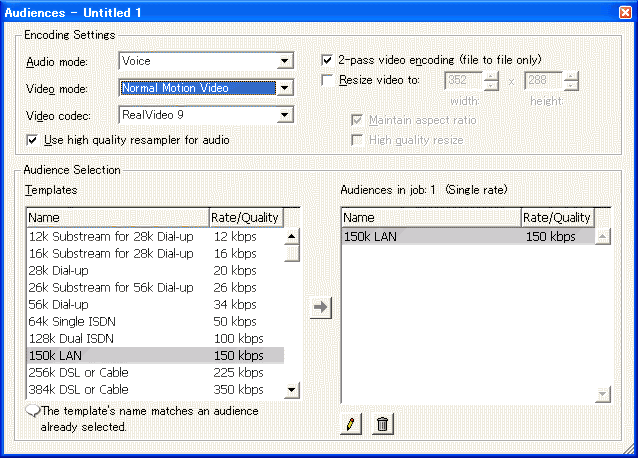This screenshot has height=458, width=638.
Task: Open the Video codec dropdown
Action: [x=285, y=115]
